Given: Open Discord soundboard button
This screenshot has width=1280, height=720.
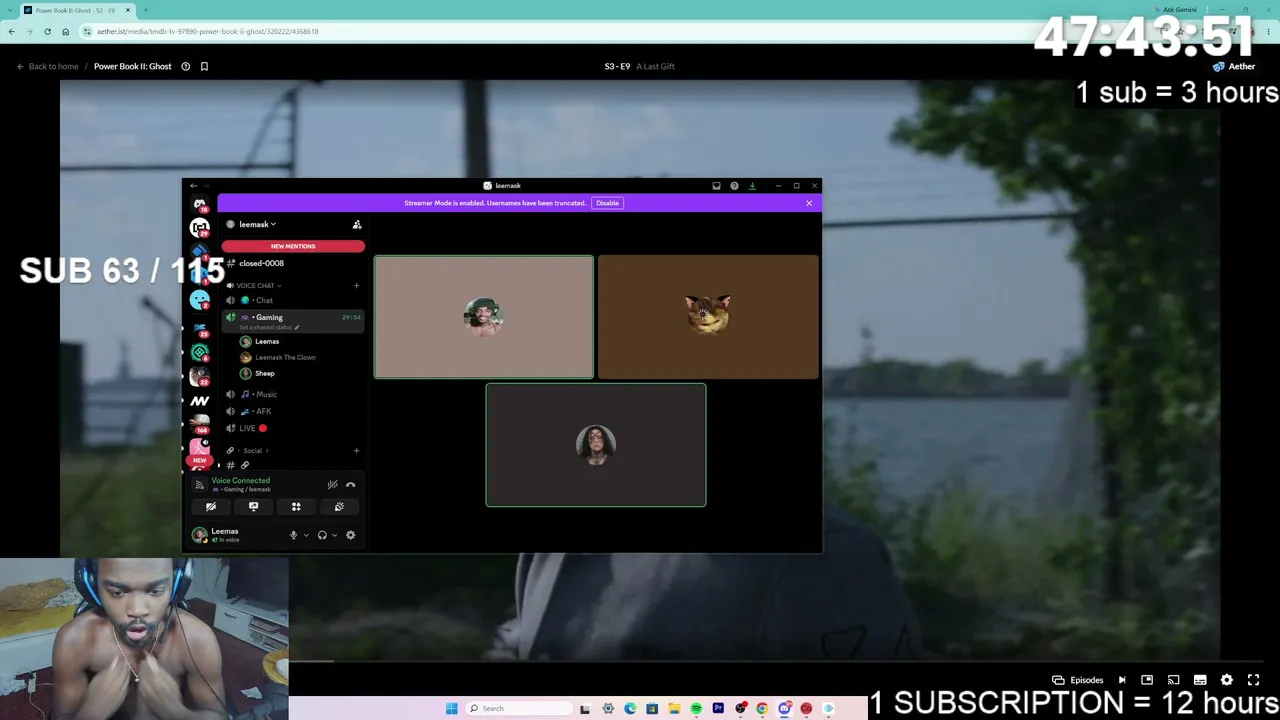Looking at the screenshot, I should point(339,507).
